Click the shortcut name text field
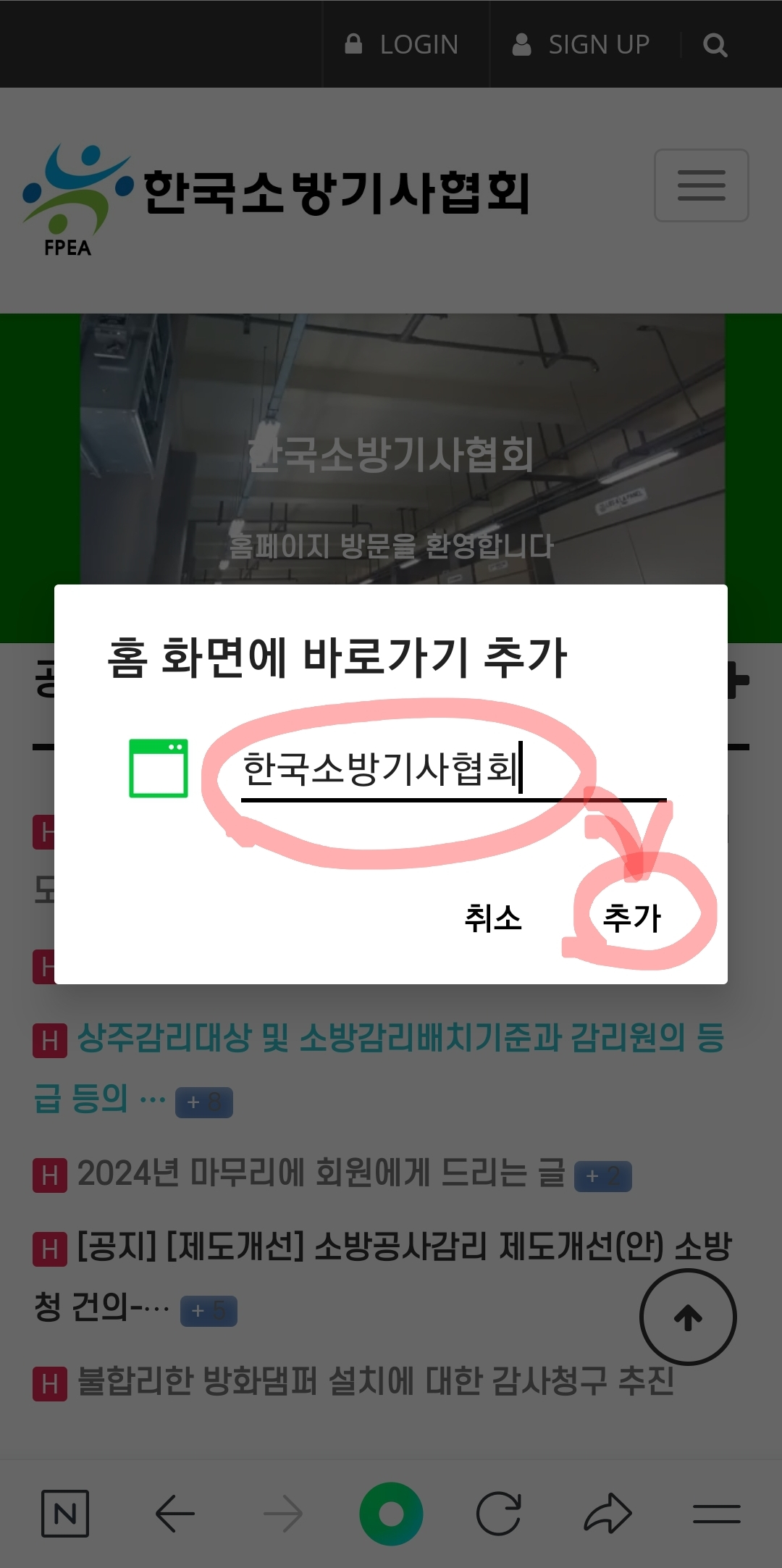The image size is (782, 1568). [453, 771]
